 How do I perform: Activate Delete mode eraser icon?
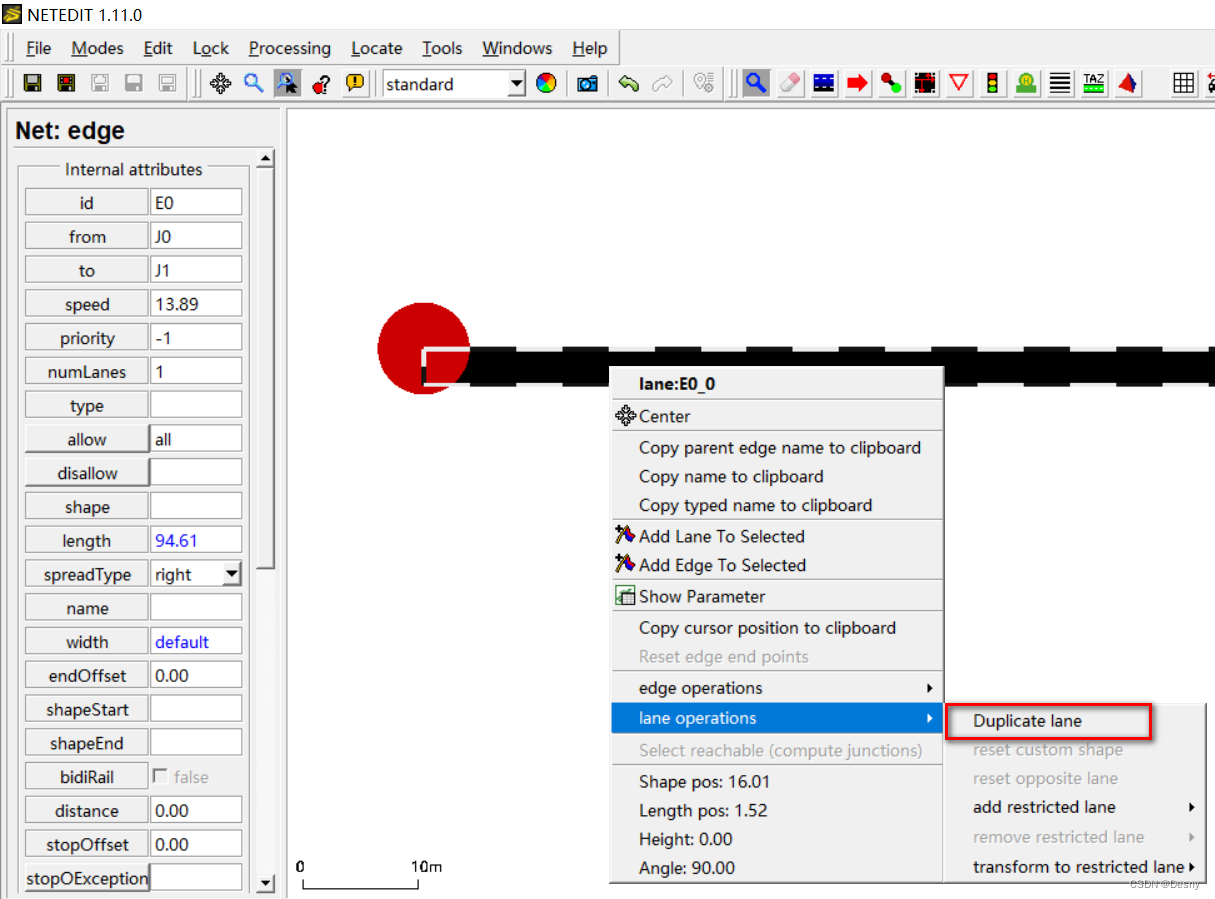tap(789, 83)
